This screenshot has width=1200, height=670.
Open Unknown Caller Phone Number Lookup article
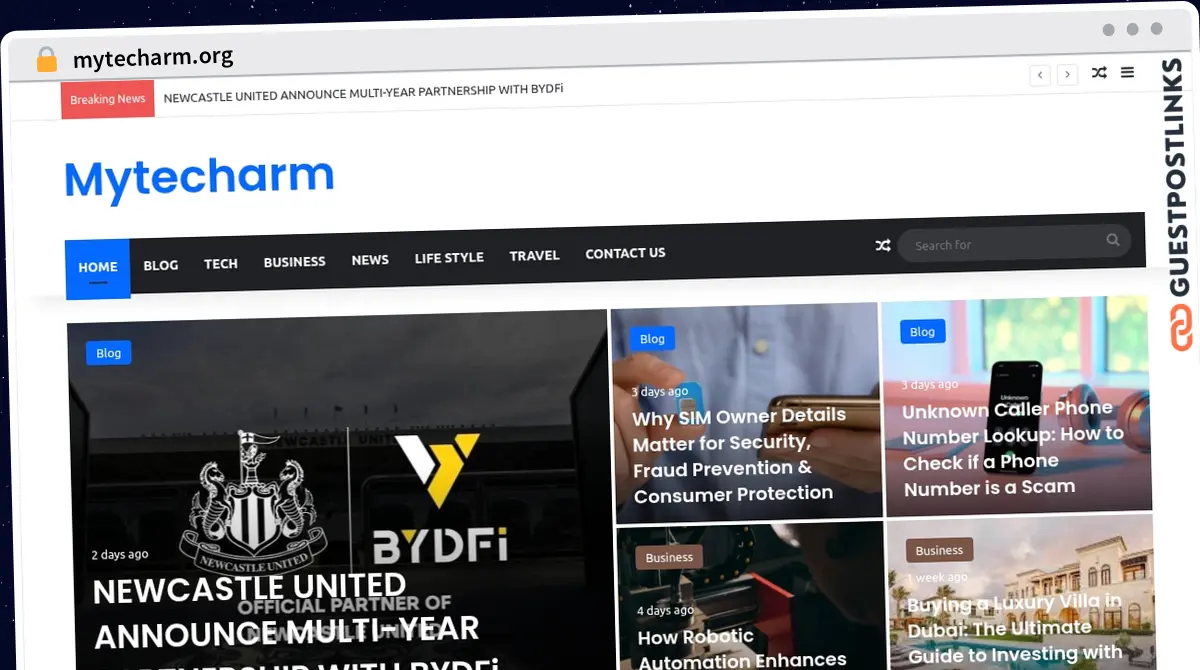[x=1012, y=448]
